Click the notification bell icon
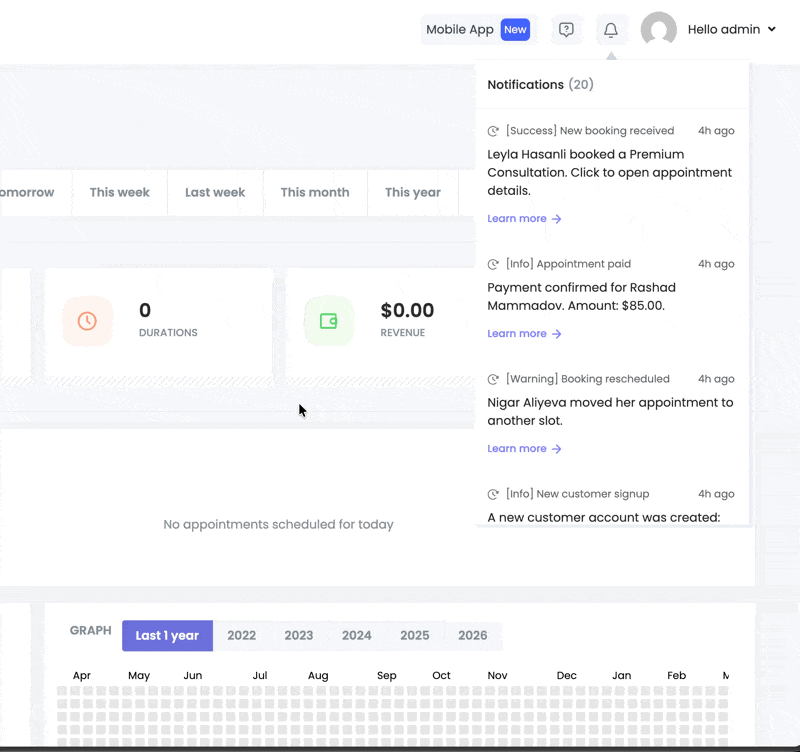The height and width of the screenshot is (752, 800). (611, 30)
